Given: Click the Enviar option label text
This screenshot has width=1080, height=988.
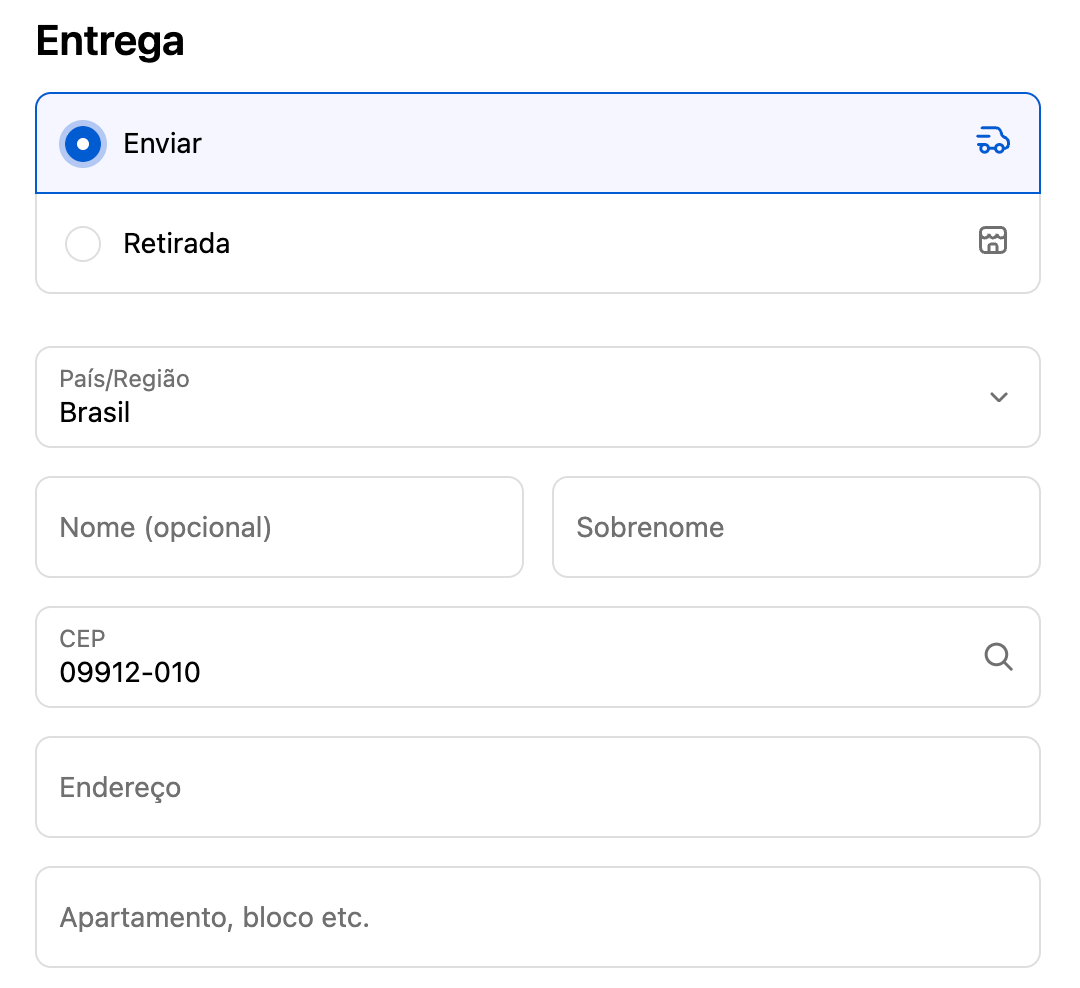Looking at the screenshot, I should click(162, 144).
